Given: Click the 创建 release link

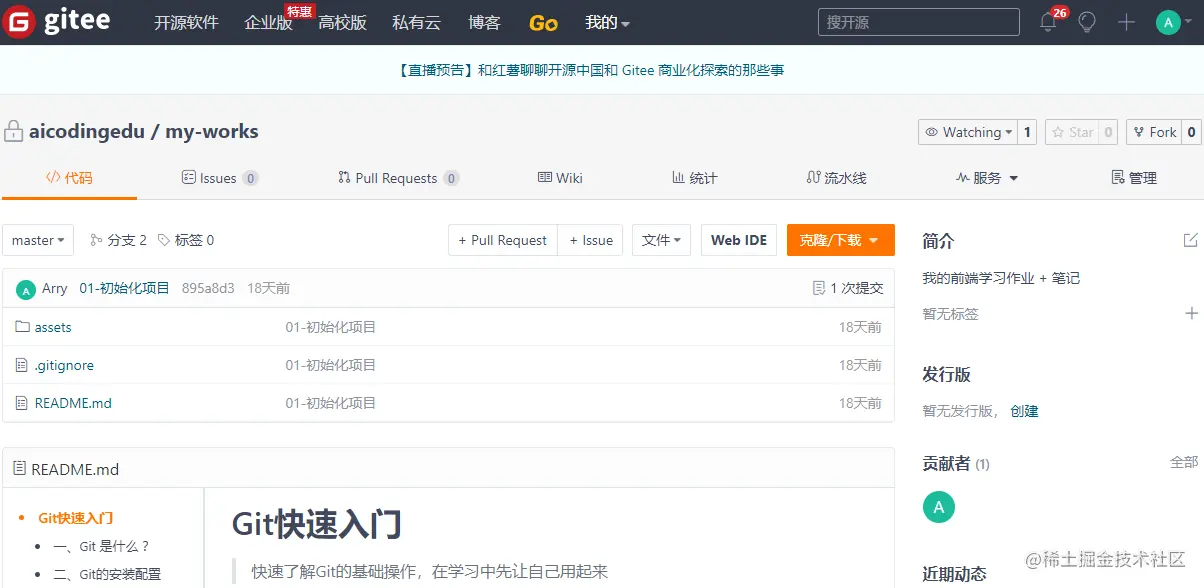Looking at the screenshot, I should (1024, 411).
